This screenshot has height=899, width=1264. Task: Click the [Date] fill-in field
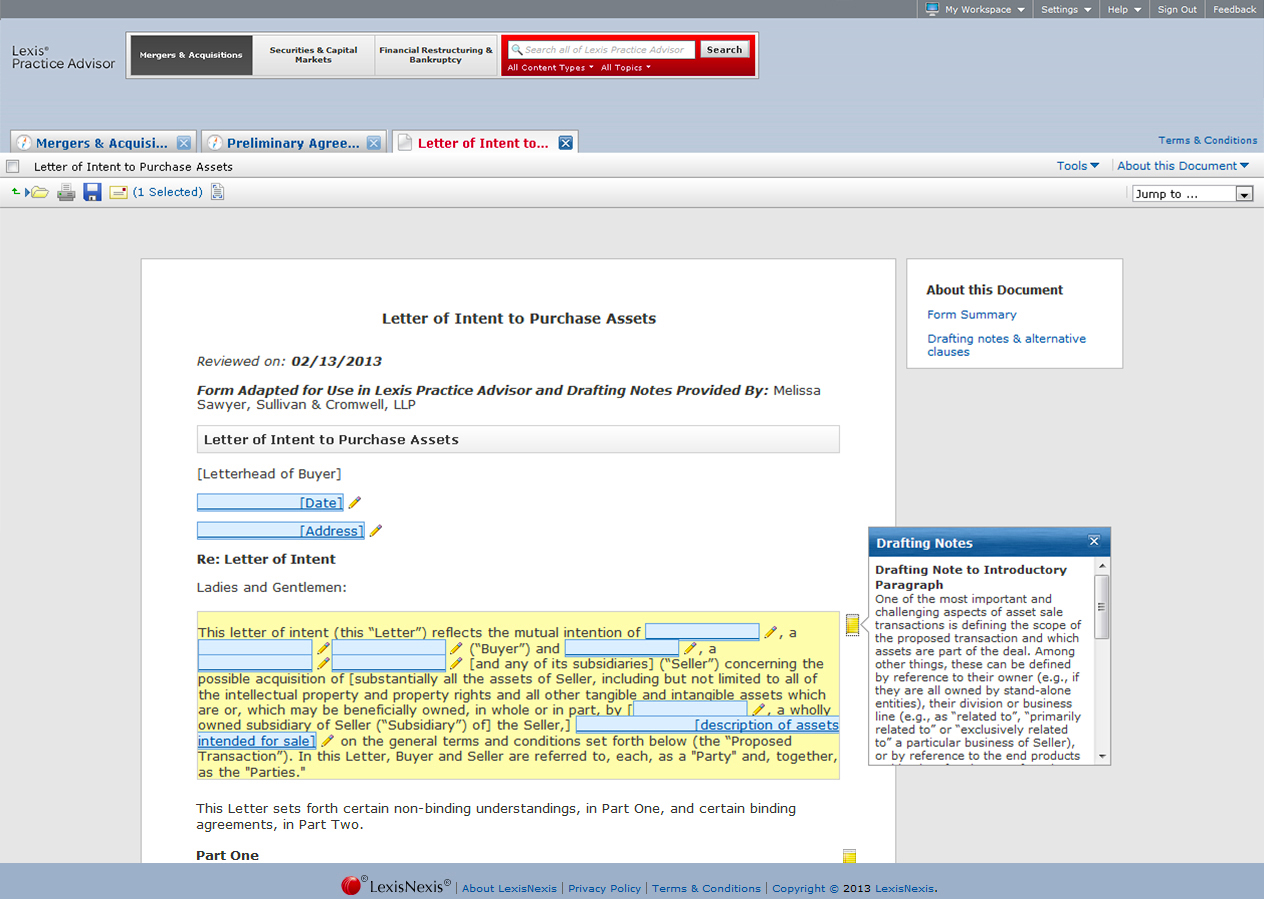pyautogui.click(x=270, y=503)
